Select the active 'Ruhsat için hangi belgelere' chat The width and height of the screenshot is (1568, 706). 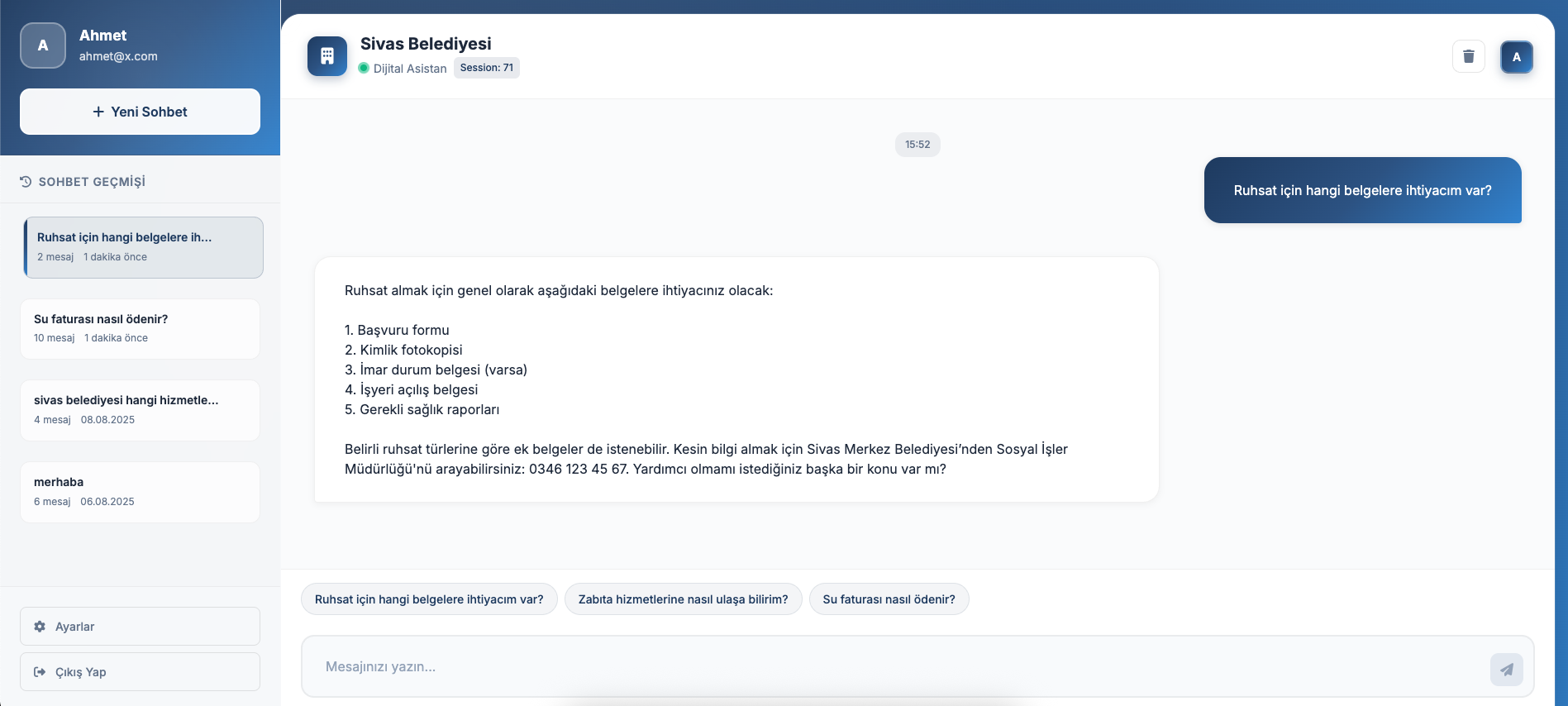[x=143, y=247]
